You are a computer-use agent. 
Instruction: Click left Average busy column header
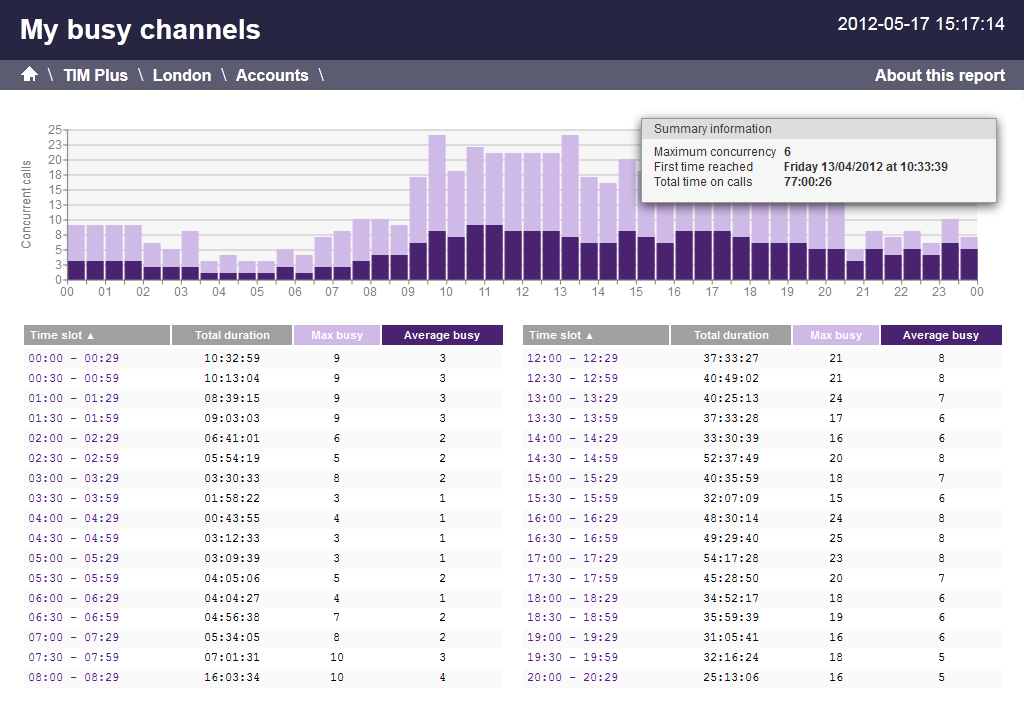pos(442,335)
